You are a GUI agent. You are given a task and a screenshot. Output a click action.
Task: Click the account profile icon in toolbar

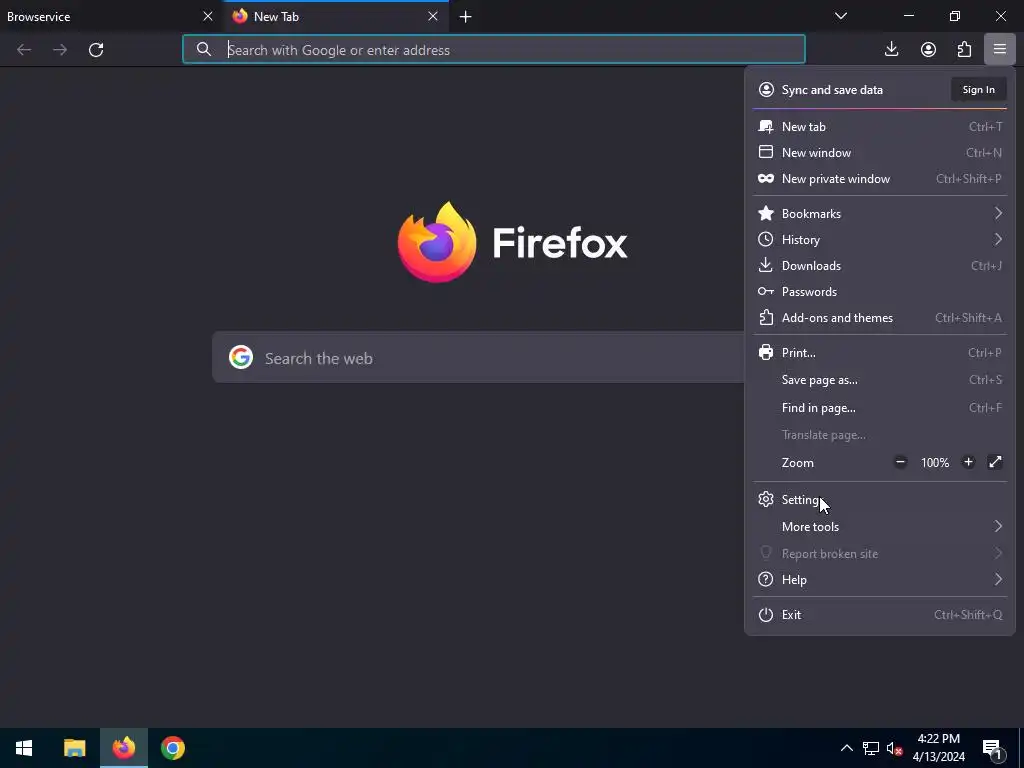(928, 50)
